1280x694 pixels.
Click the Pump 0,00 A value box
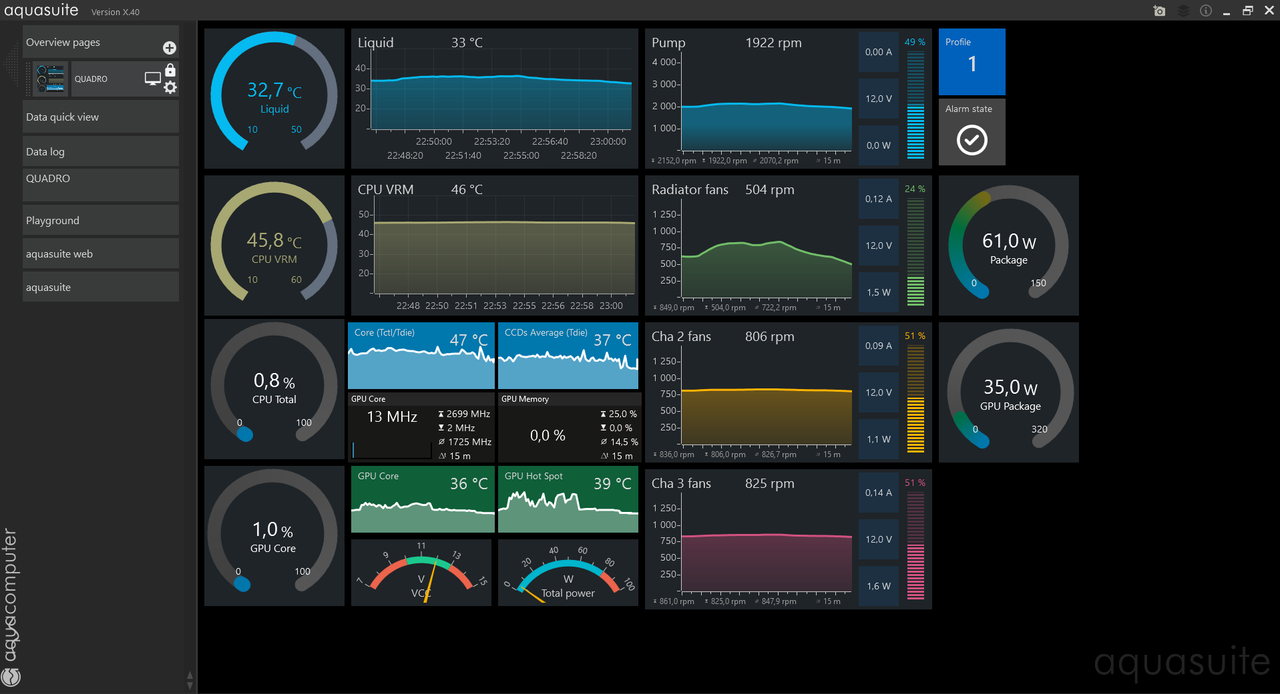(879, 52)
